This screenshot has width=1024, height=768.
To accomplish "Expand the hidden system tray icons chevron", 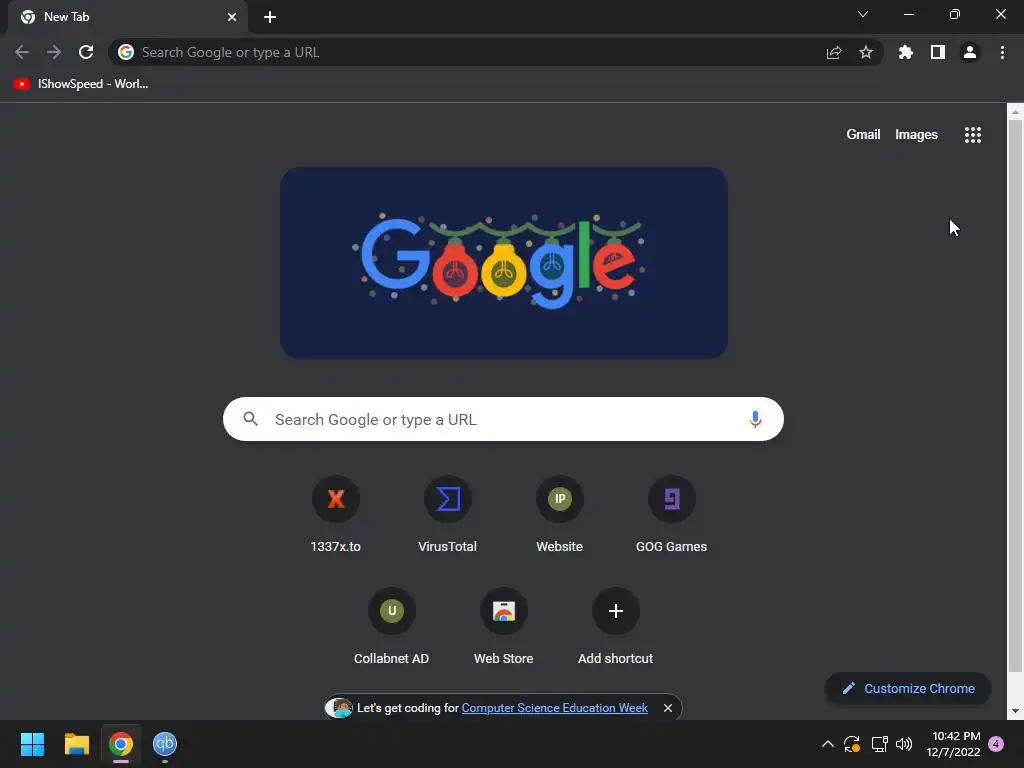I will (x=827, y=744).
